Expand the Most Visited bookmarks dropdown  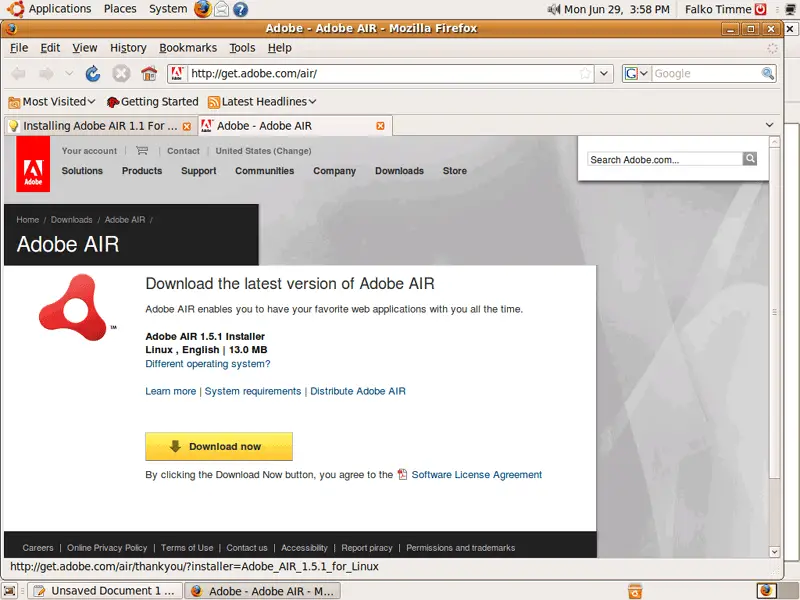[x=91, y=102]
